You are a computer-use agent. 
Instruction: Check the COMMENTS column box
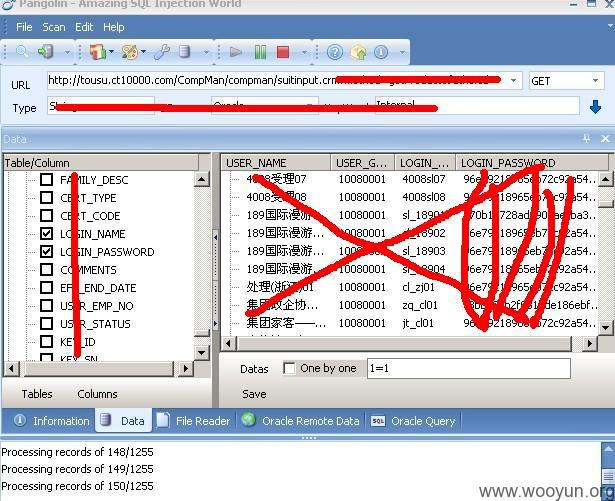pyautogui.click(x=46, y=270)
